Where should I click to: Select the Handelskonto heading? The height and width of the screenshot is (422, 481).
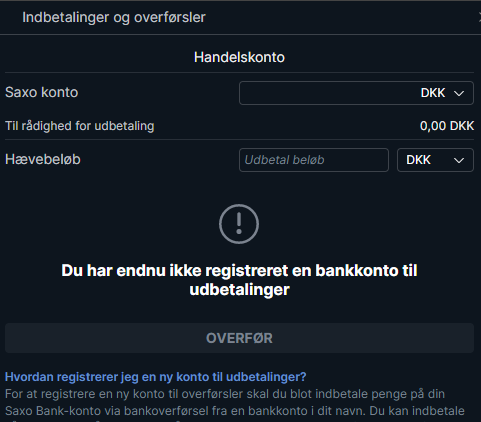[x=239, y=57]
